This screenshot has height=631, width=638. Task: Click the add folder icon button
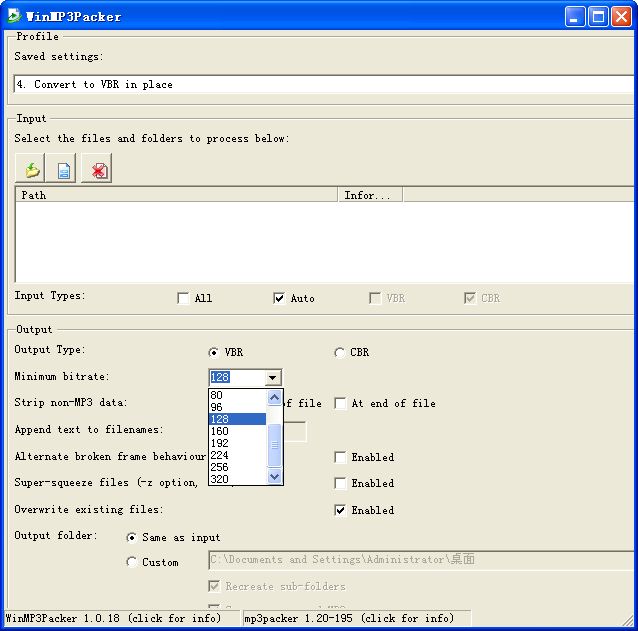[x=30, y=168]
